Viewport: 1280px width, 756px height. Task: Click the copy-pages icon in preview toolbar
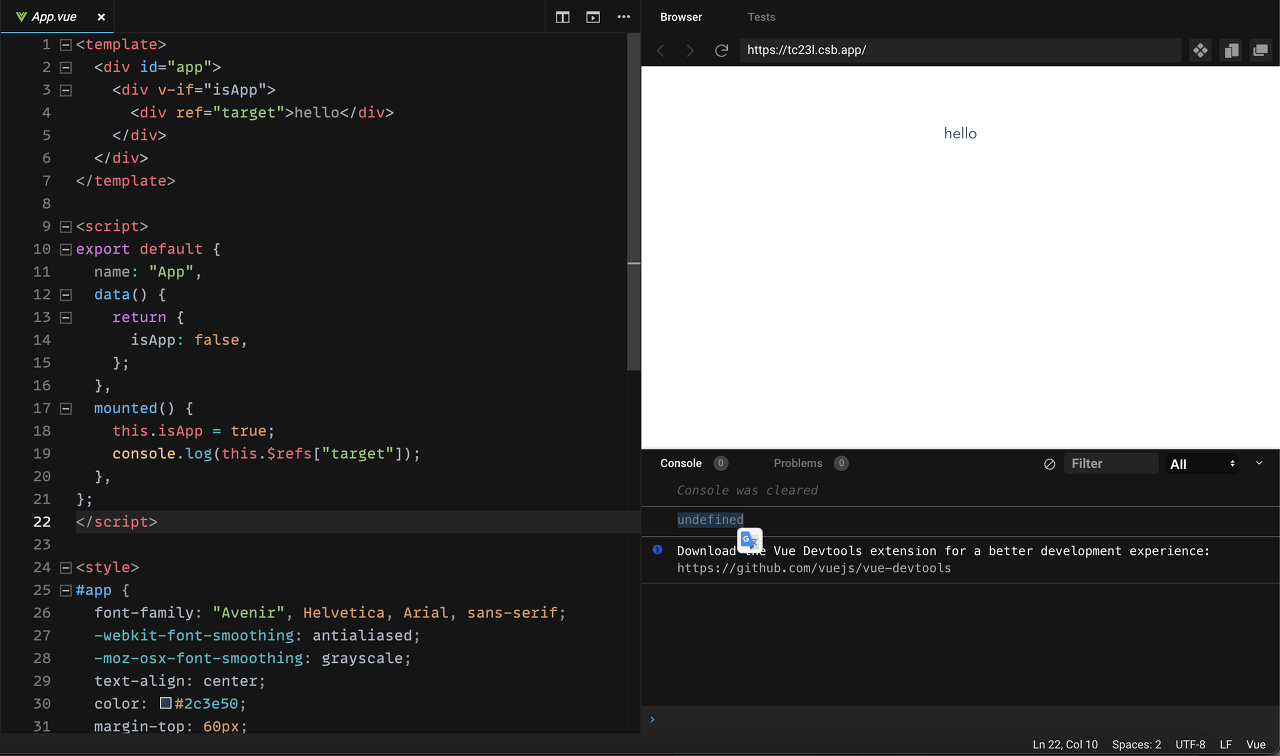coord(1231,50)
